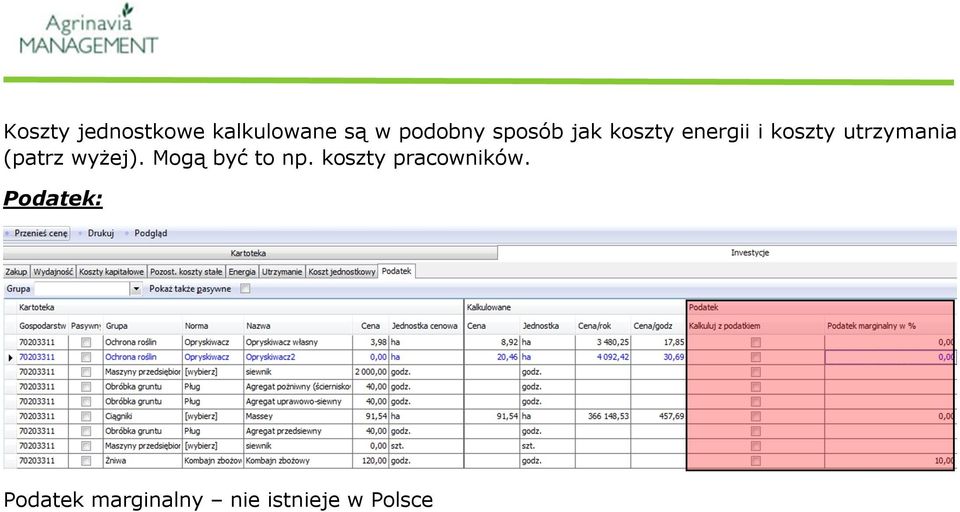Toggle Pasywny checkbox for Opryskiwacz własny row
The width and height of the screenshot is (960, 512).
point(86,342)
